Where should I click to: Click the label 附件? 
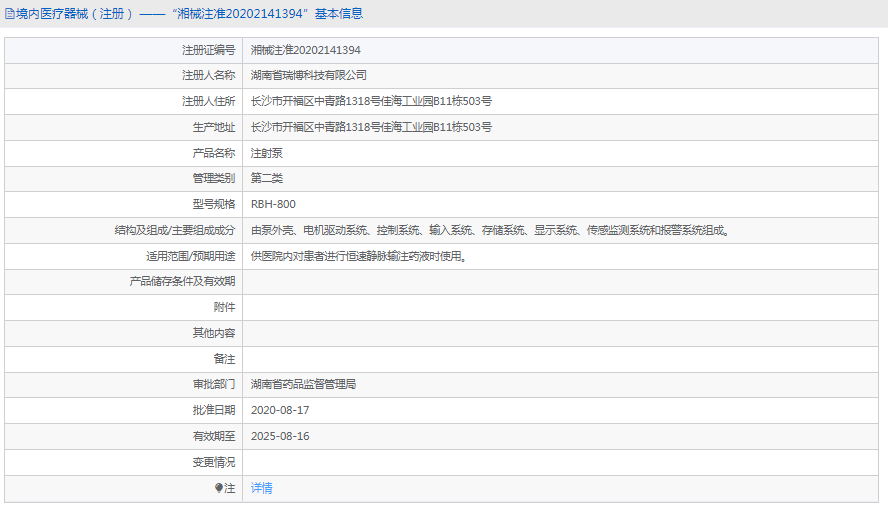point(224,307)
